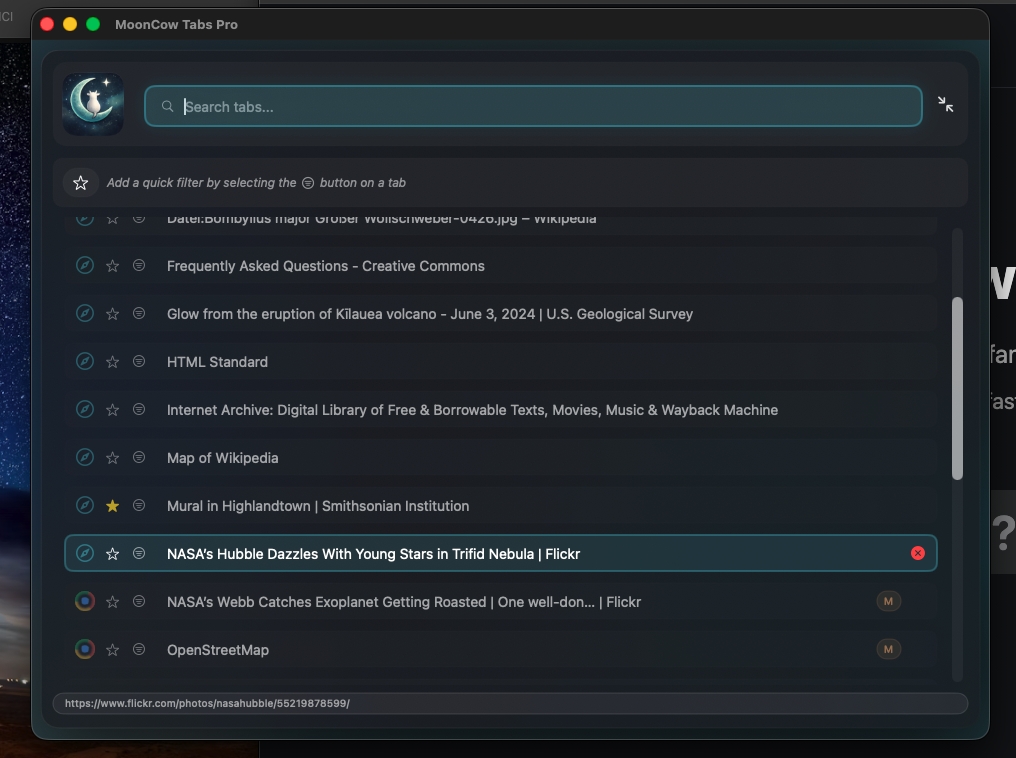Click the star icon in quick filter bar

[80, 183]
